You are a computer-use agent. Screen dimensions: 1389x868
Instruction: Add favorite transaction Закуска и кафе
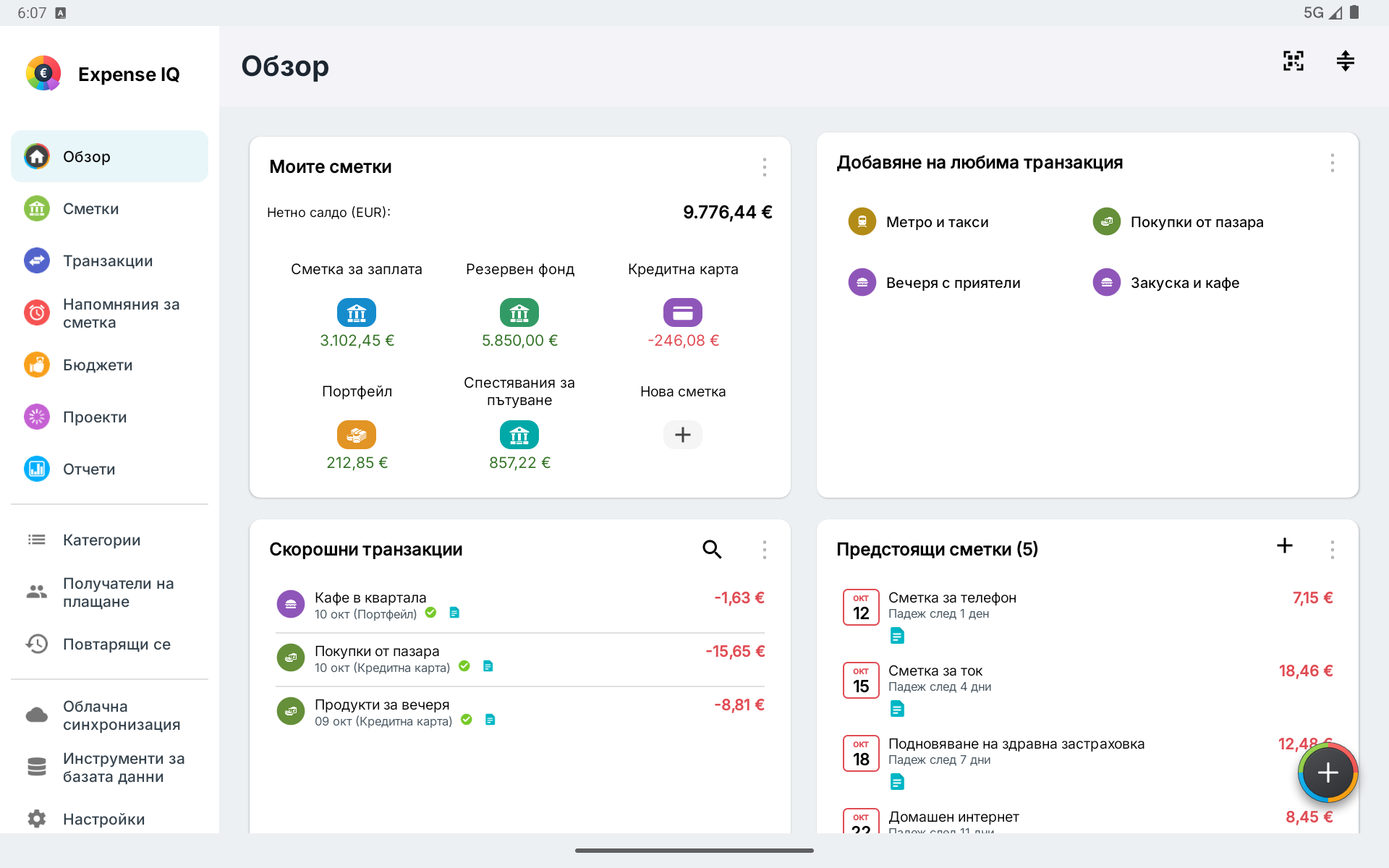1165,283
